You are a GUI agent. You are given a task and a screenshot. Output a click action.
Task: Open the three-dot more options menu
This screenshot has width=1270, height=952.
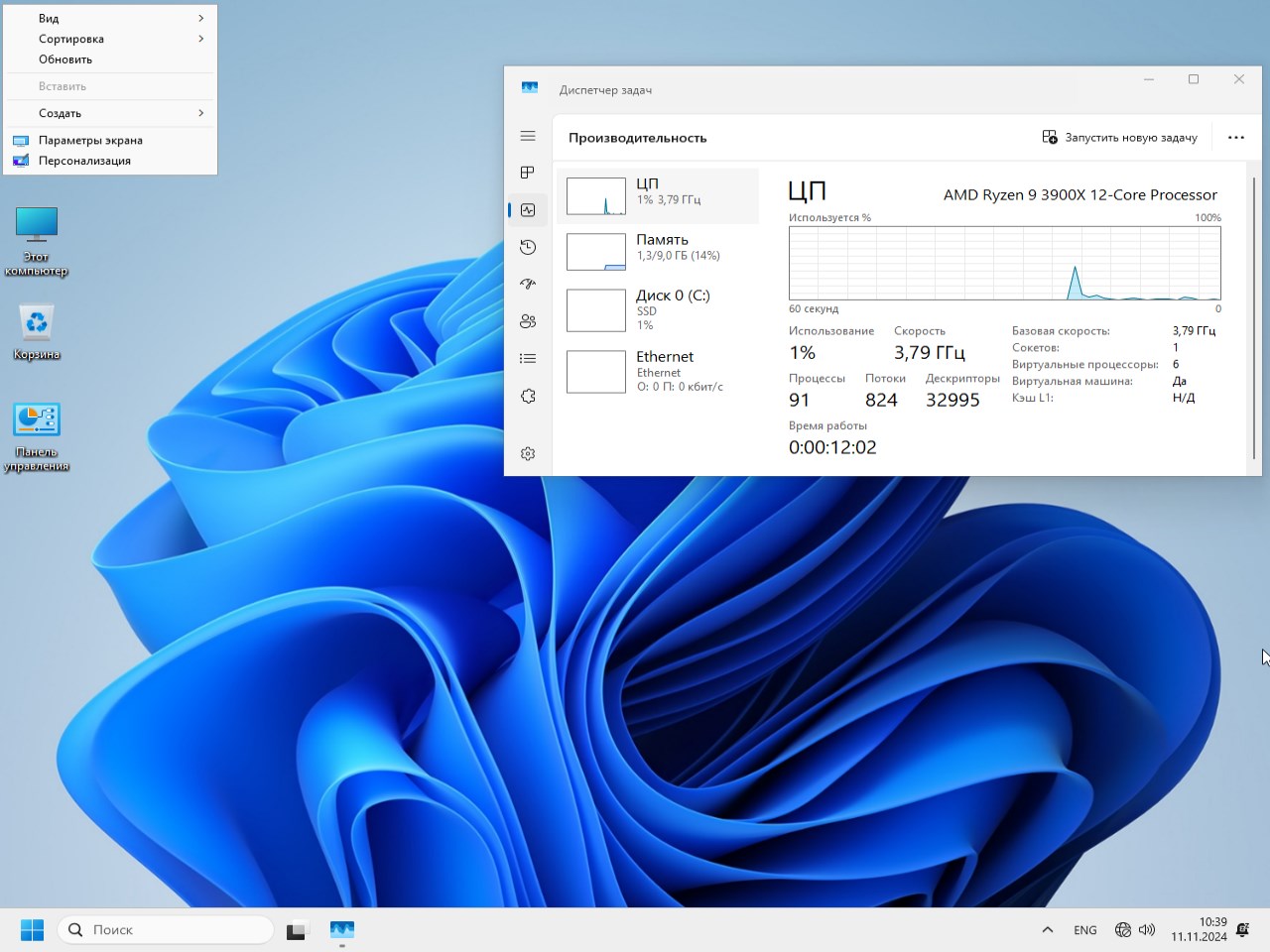[x=1235, y=137]
